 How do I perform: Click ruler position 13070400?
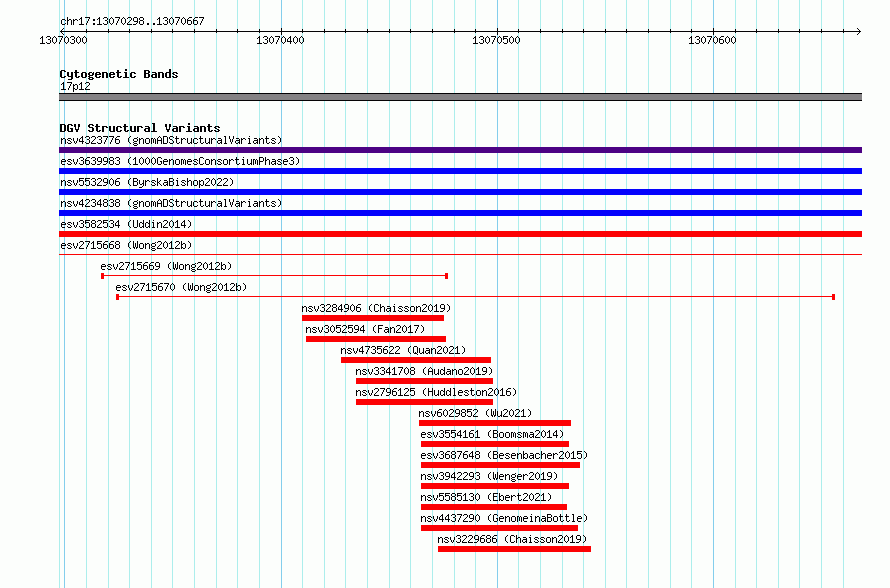tap(280, 40)
